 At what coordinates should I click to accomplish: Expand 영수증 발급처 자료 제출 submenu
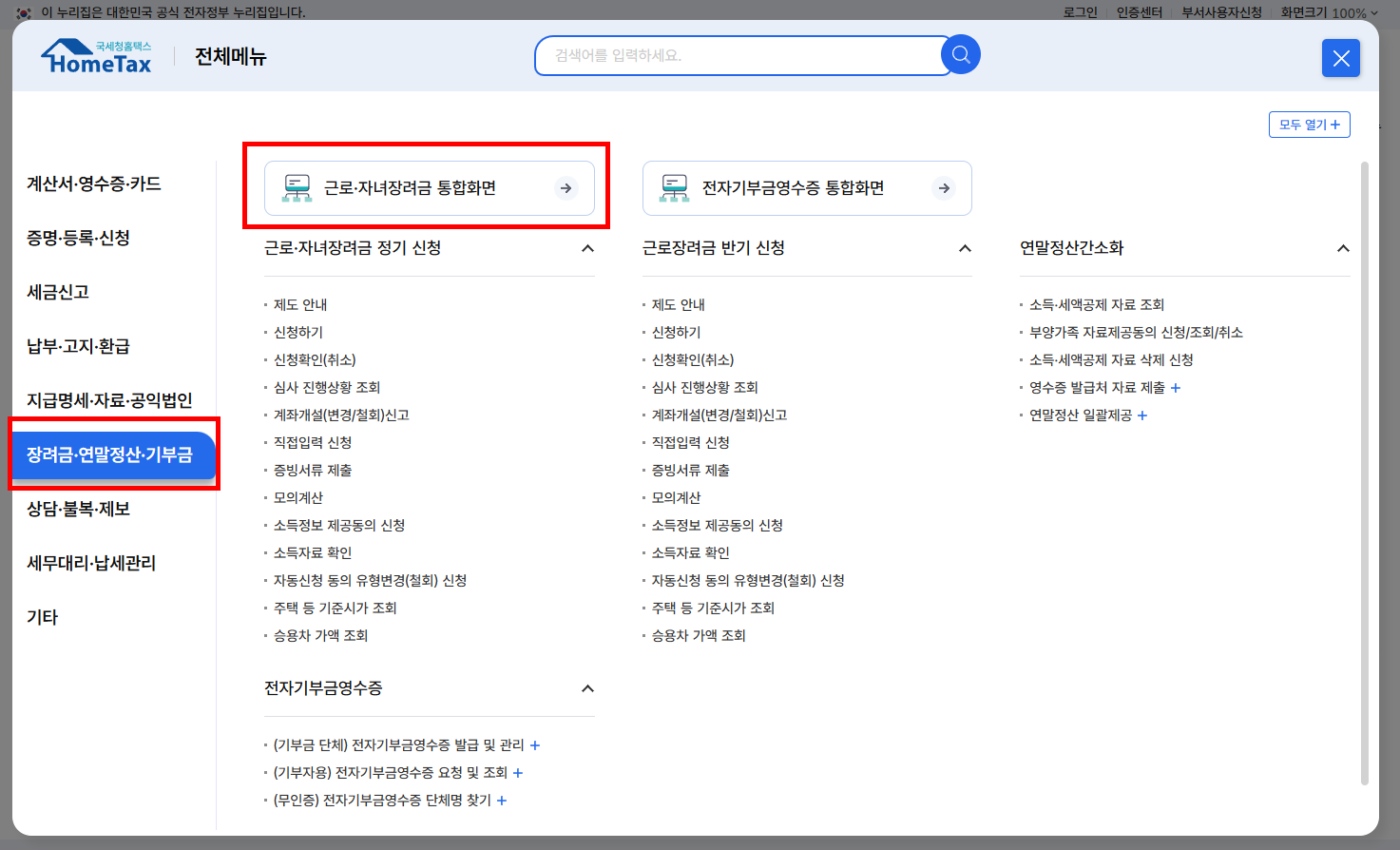pos(1178,387)
